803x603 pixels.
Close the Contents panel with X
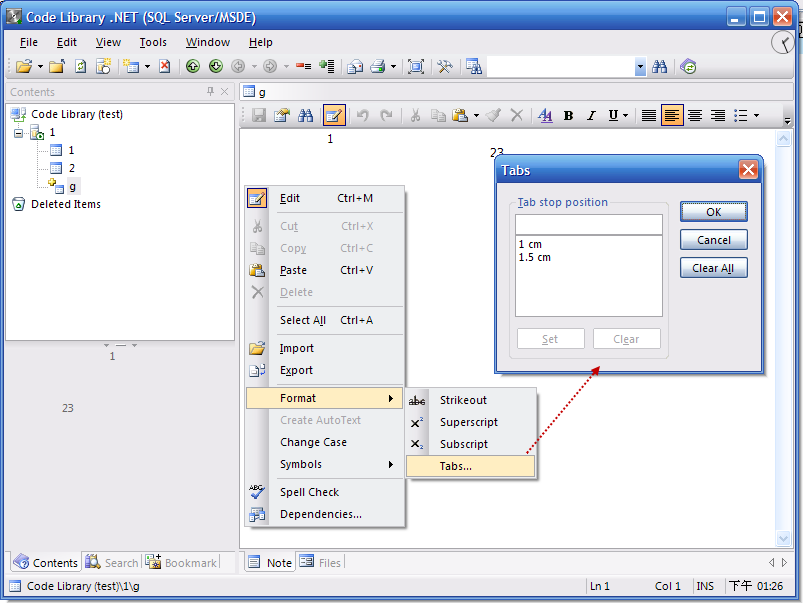(x=224, y=92)
